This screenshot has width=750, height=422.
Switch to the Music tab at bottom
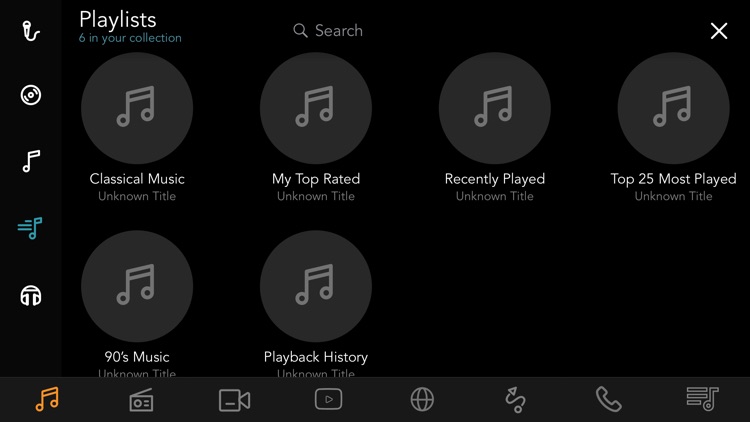(x=47, y=400)
